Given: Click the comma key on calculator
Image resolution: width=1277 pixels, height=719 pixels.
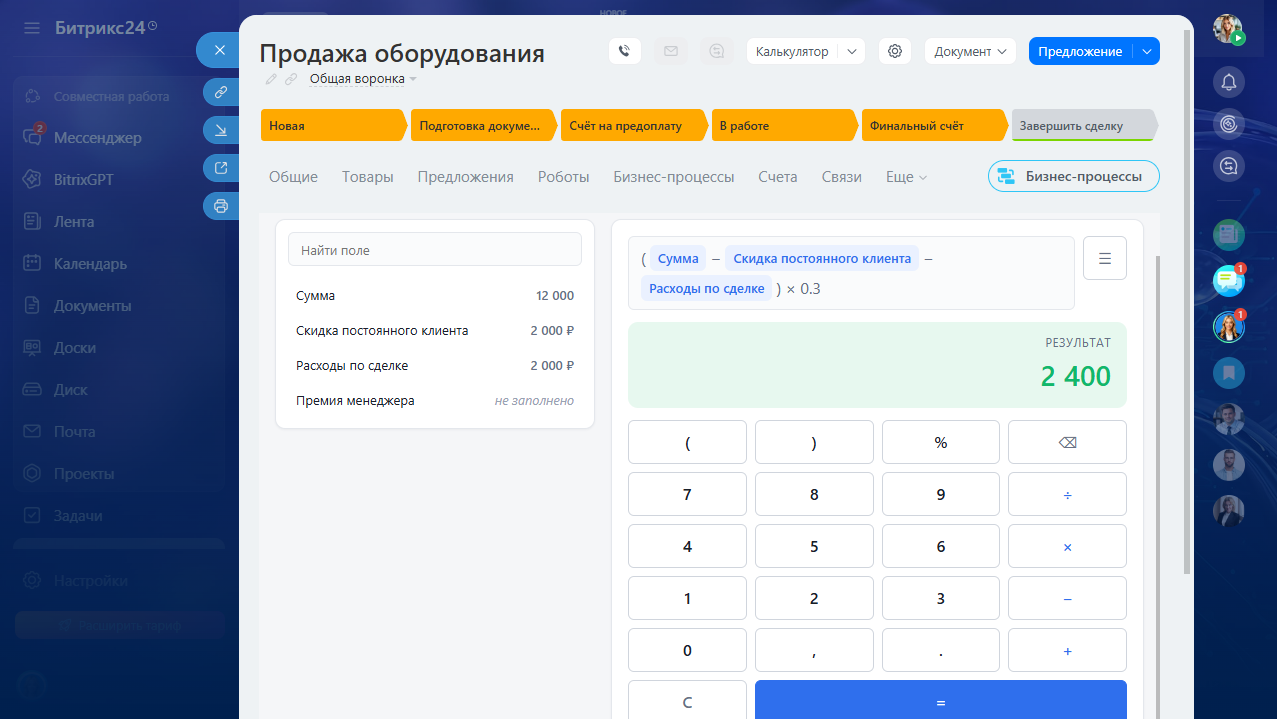Looking at the screenshot, I should pos(814,650).
